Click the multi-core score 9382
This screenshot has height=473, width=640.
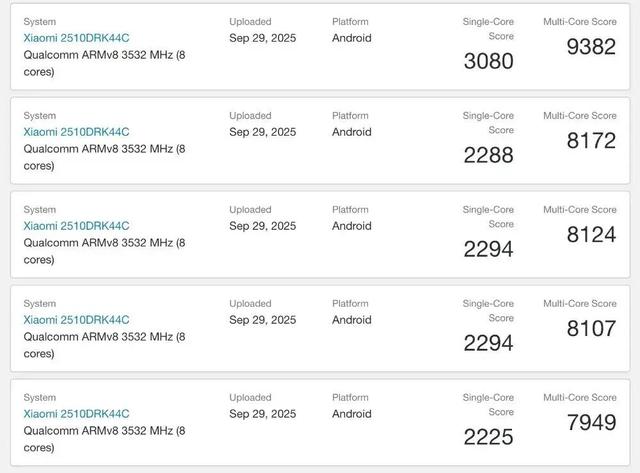click(x=591, y=47)
